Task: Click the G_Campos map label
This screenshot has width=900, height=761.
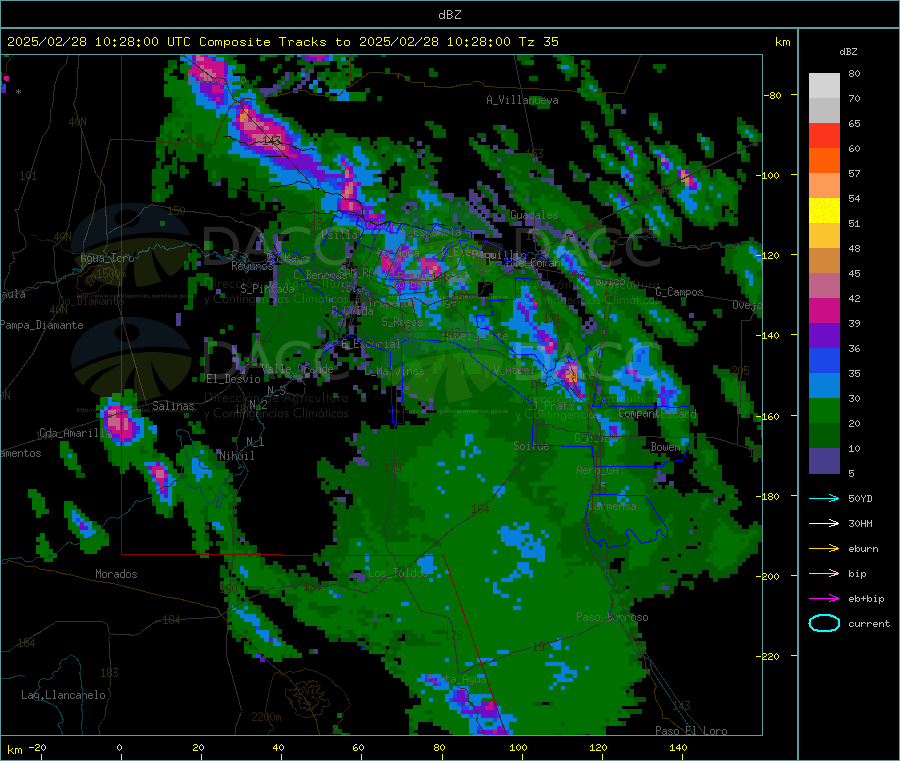Action: point(679,292)
